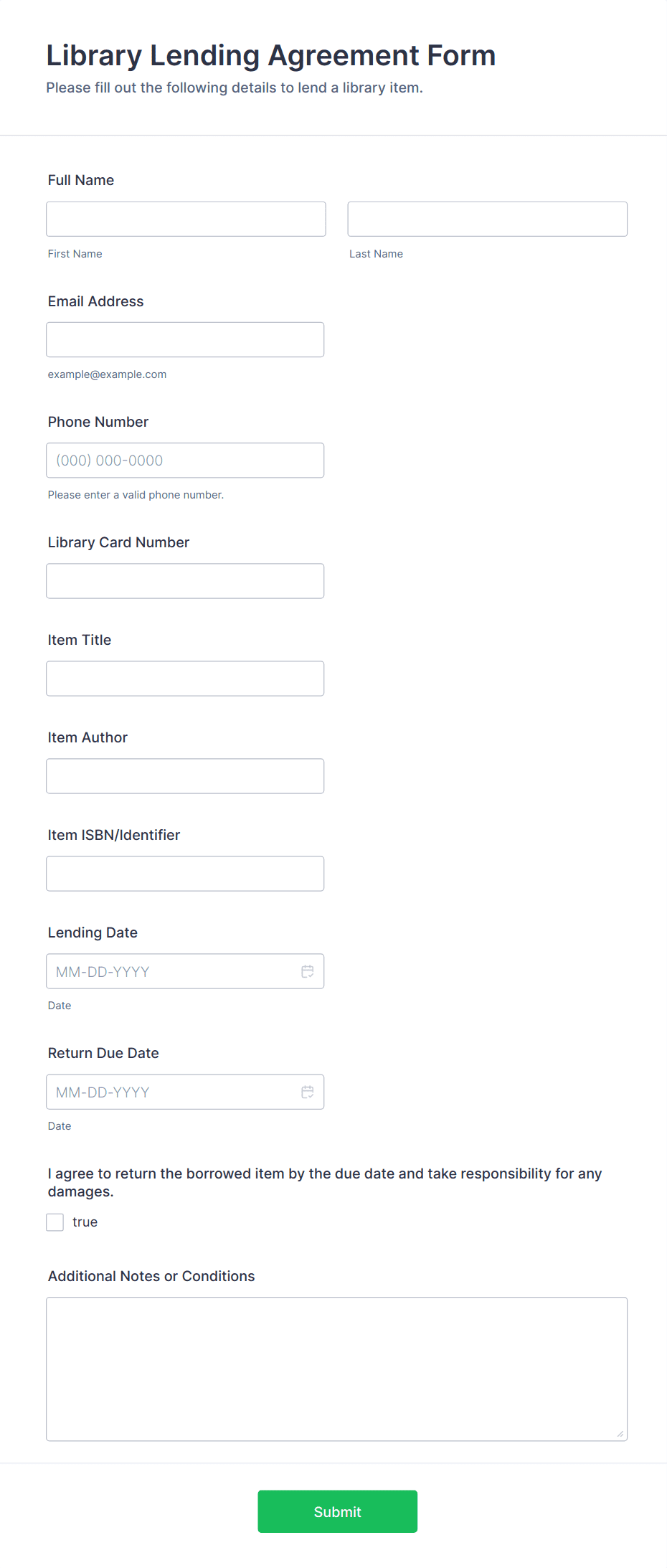
Task: Click the Library Card Number label
Action: (118, 542)
